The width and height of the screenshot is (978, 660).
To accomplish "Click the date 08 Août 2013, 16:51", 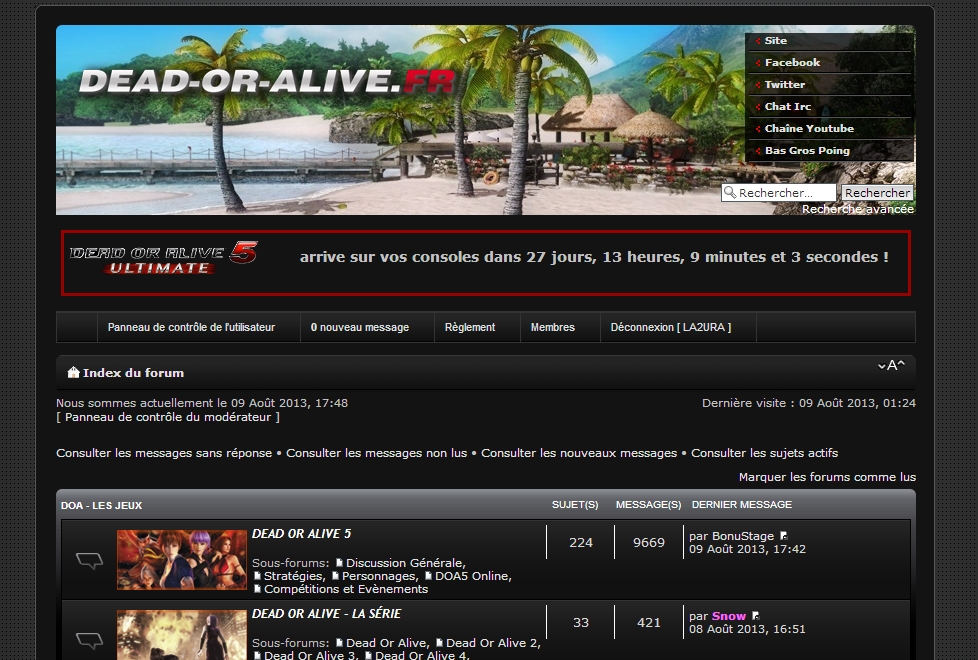I will 747,629.
